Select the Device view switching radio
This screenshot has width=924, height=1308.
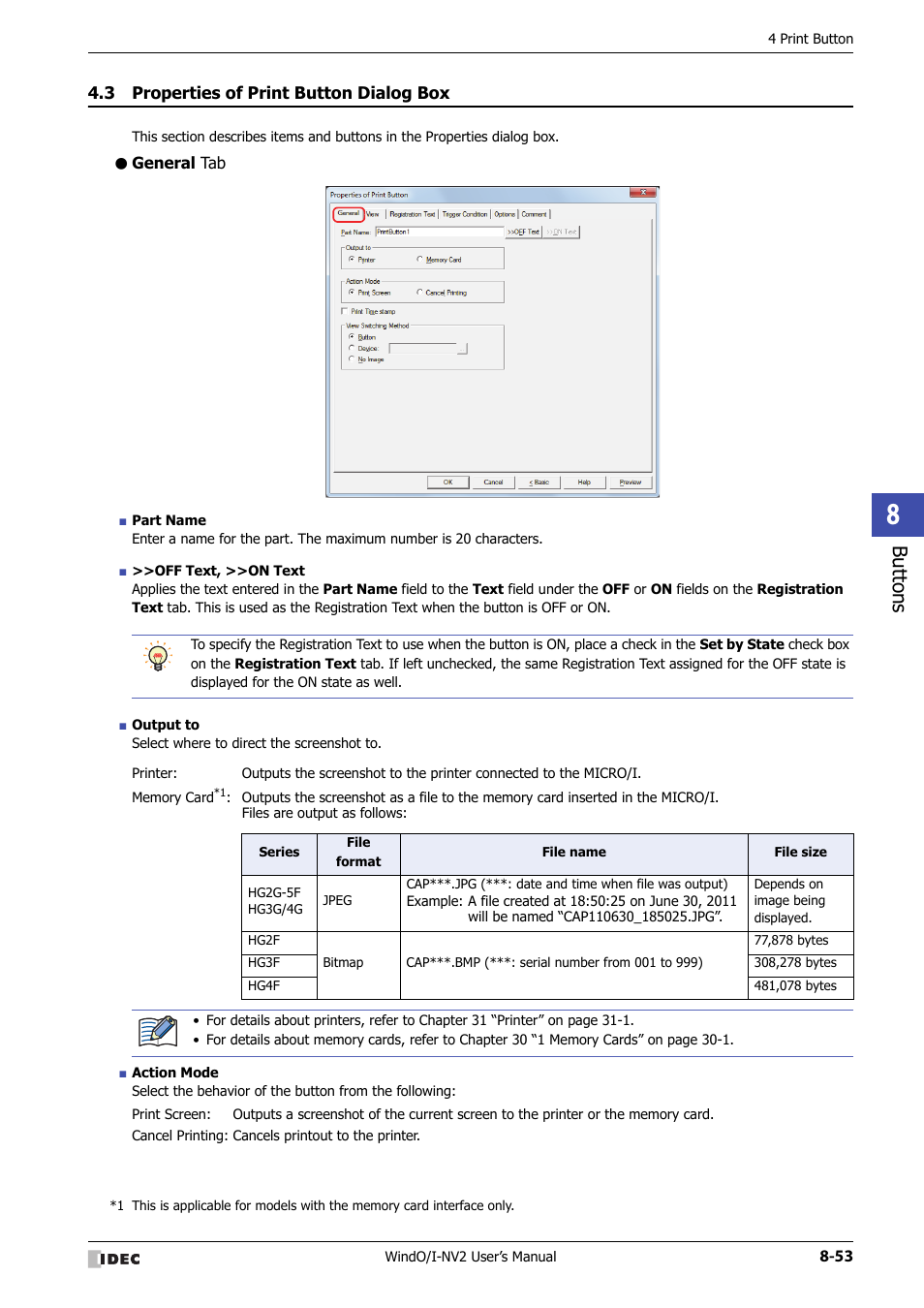point(352,348)
